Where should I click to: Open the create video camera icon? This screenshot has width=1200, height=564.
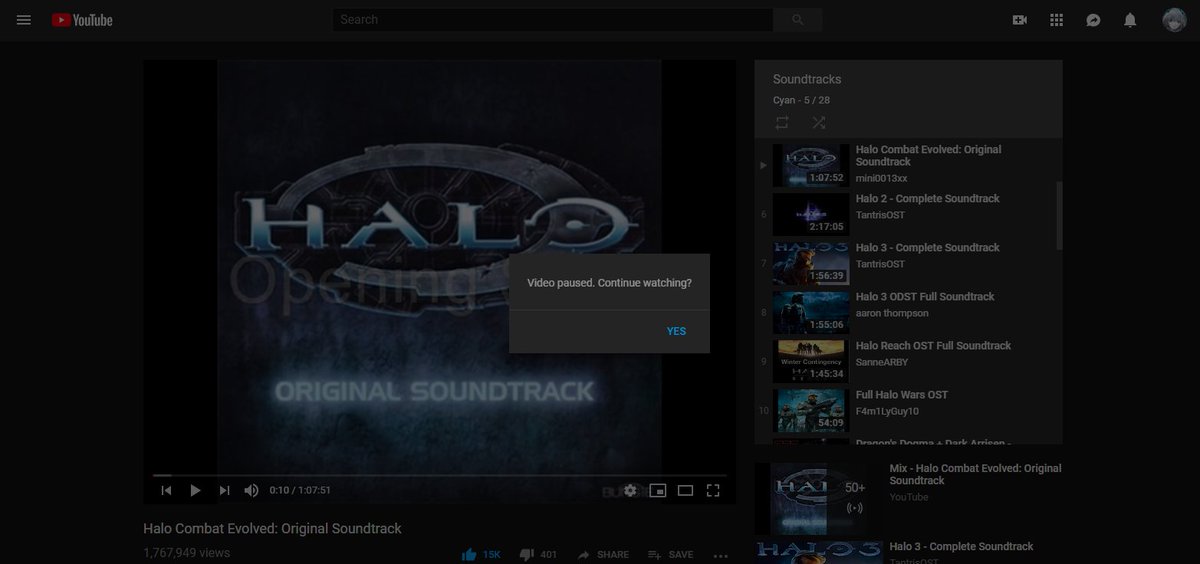click(1020, 20)
